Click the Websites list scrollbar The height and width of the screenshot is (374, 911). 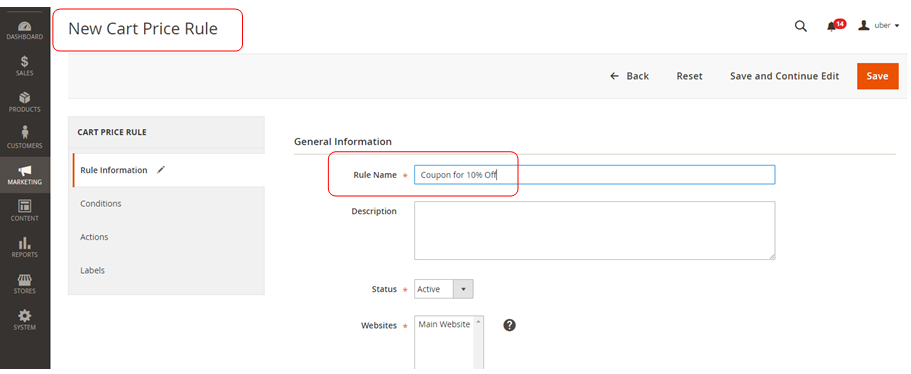479,343
